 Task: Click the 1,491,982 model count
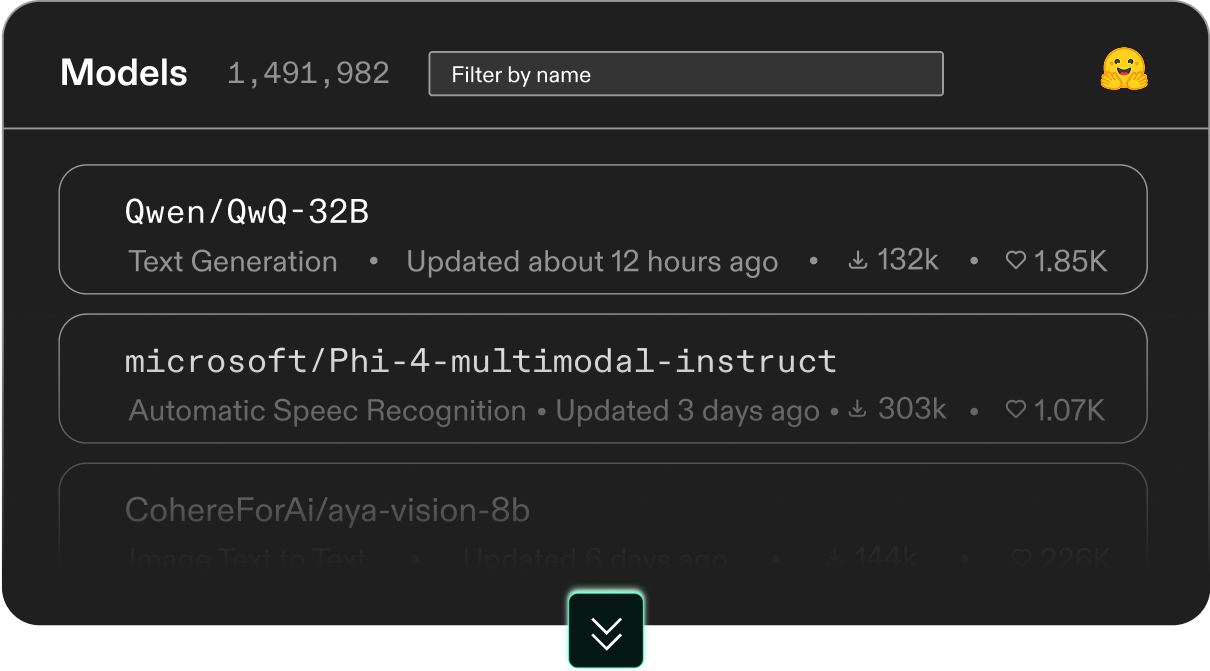(308, 74)
